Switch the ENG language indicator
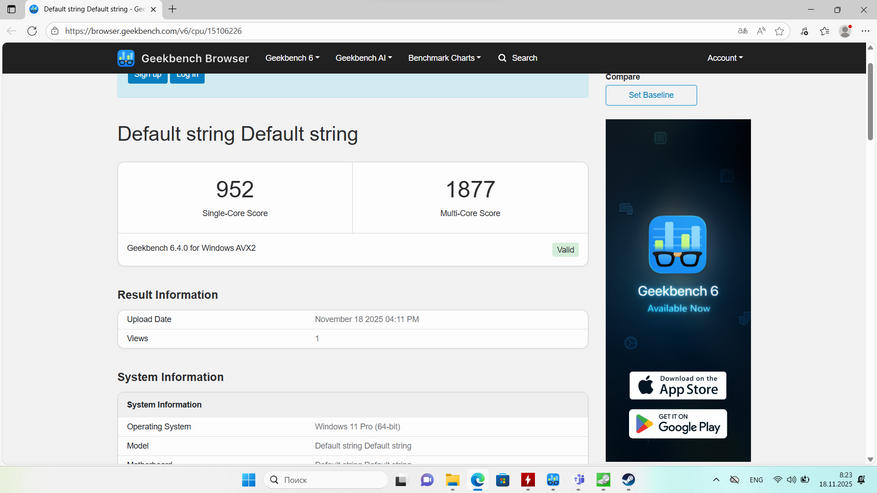Viewport: 877px width, 493px height. [756, 480]
